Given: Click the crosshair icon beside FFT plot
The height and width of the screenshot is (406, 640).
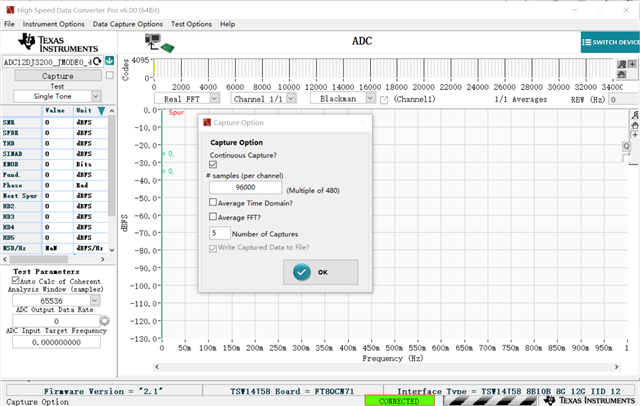Looking at the screenshot, I should [635, 135].
